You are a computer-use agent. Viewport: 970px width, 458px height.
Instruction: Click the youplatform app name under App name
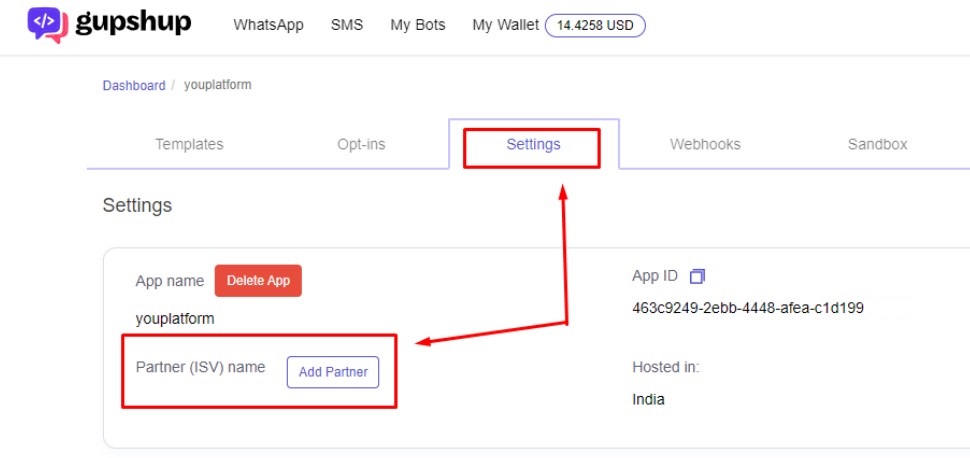pos(175,319)
